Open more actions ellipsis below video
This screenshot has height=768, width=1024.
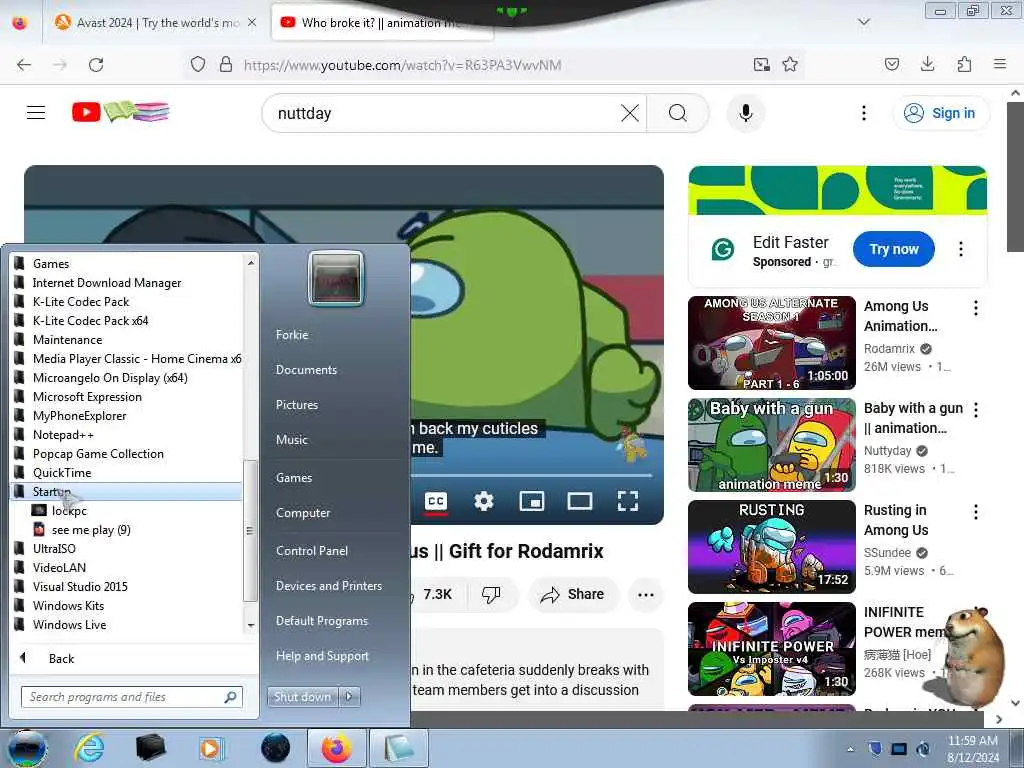pos(646,594)
